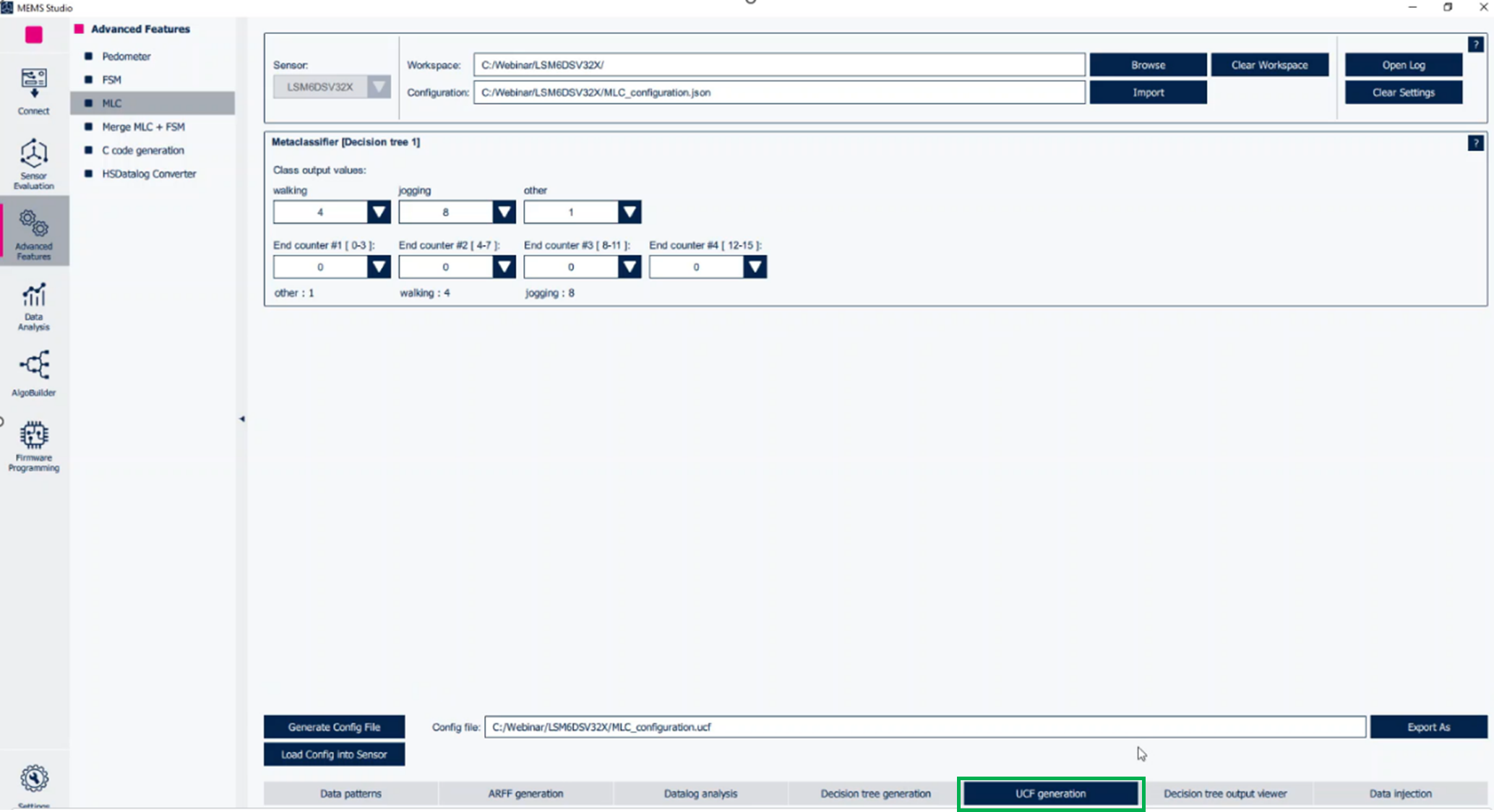Select the AlgoBuilder icon
The width and height of the screenshot is (1494, 812).
[x=33, y=372]
